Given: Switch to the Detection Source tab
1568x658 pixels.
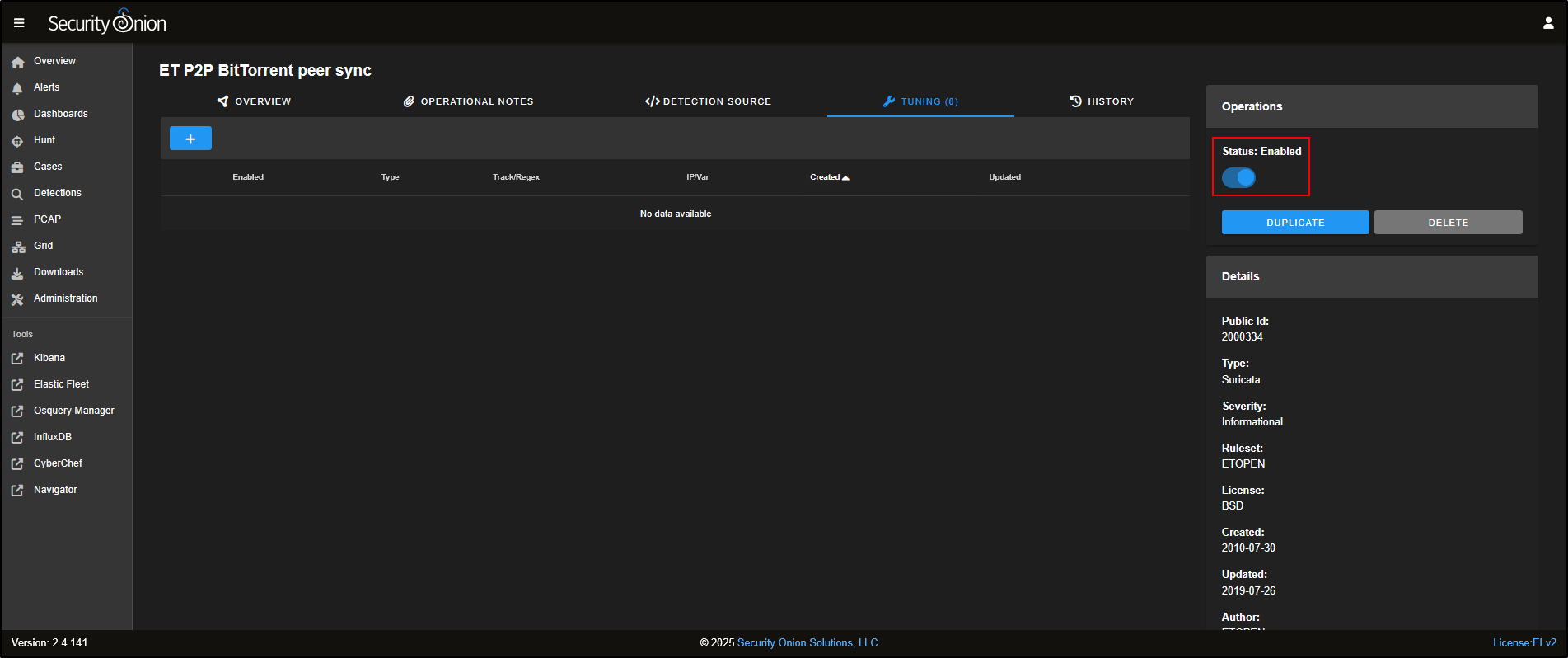Looking at the screenshot, I should point(708,101).
